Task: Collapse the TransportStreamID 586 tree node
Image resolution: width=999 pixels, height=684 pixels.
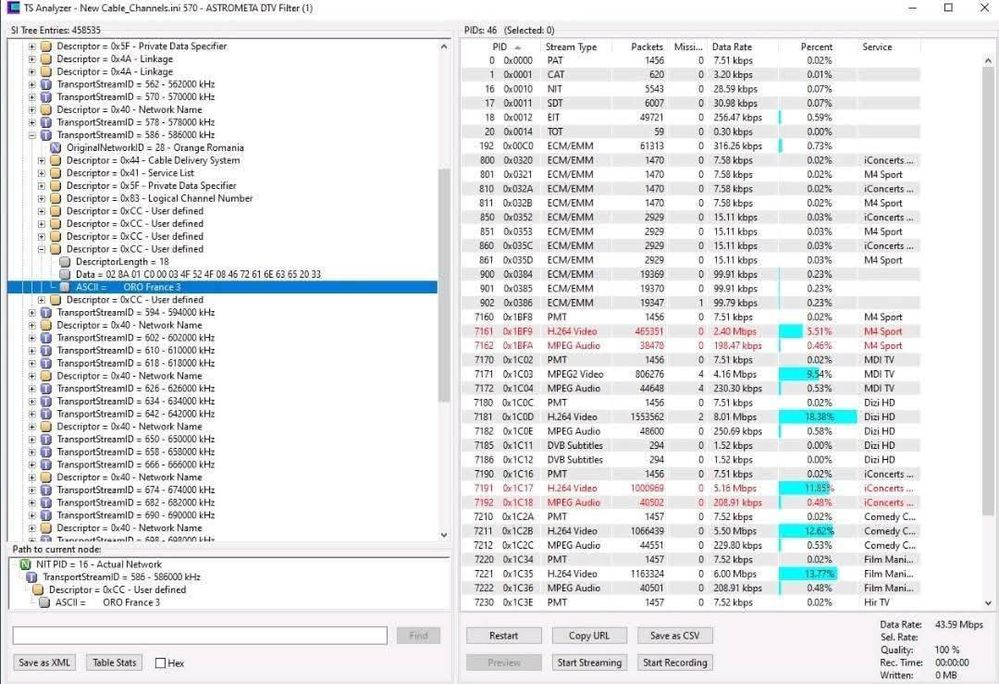Action: (x=32, y=135)
